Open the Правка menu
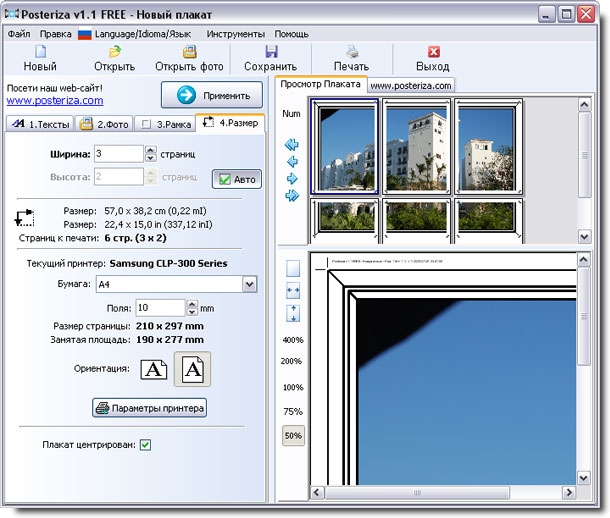610x518 pixels. coord(56,34)
